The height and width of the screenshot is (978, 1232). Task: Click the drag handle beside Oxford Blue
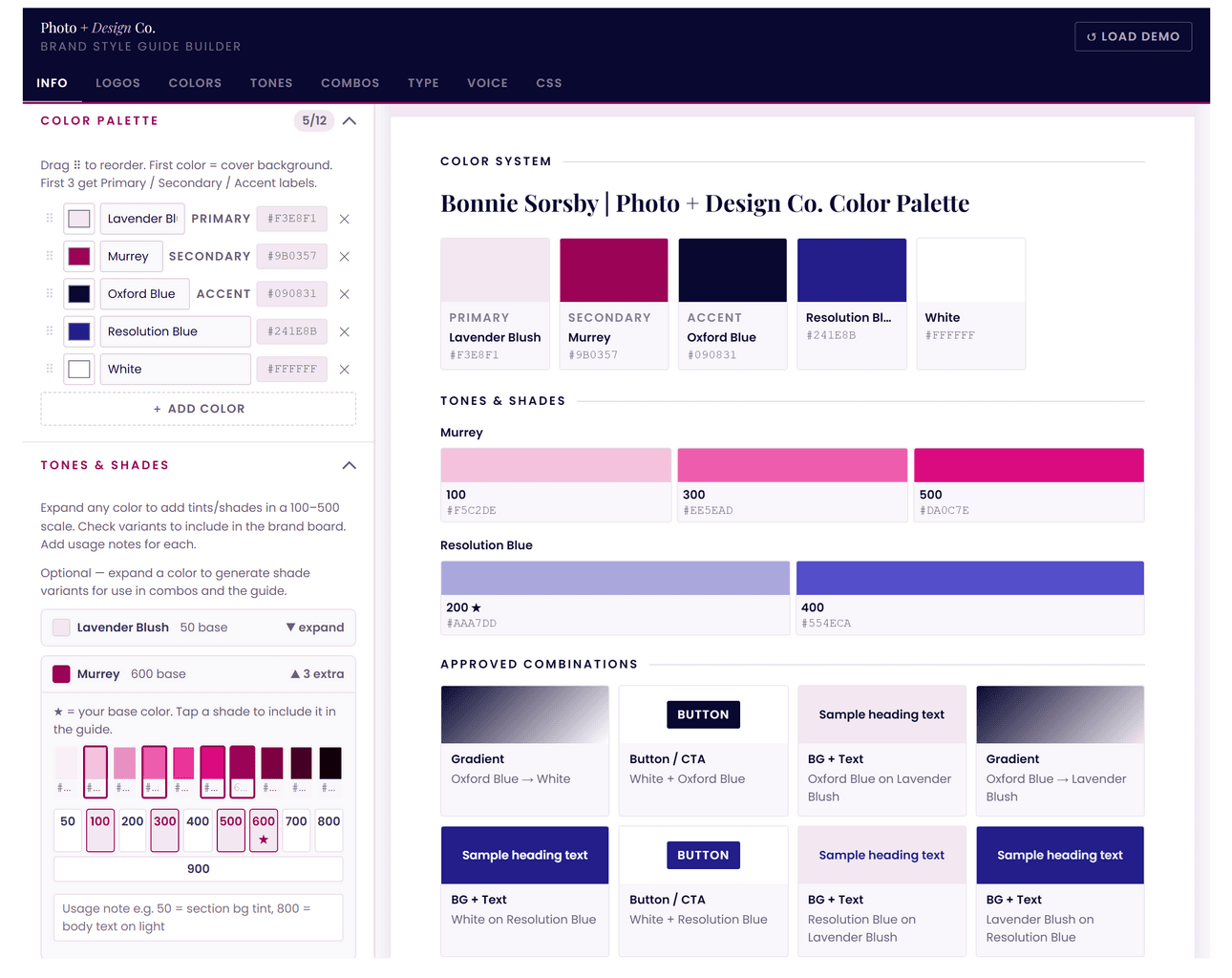click(x=48, y=293)
